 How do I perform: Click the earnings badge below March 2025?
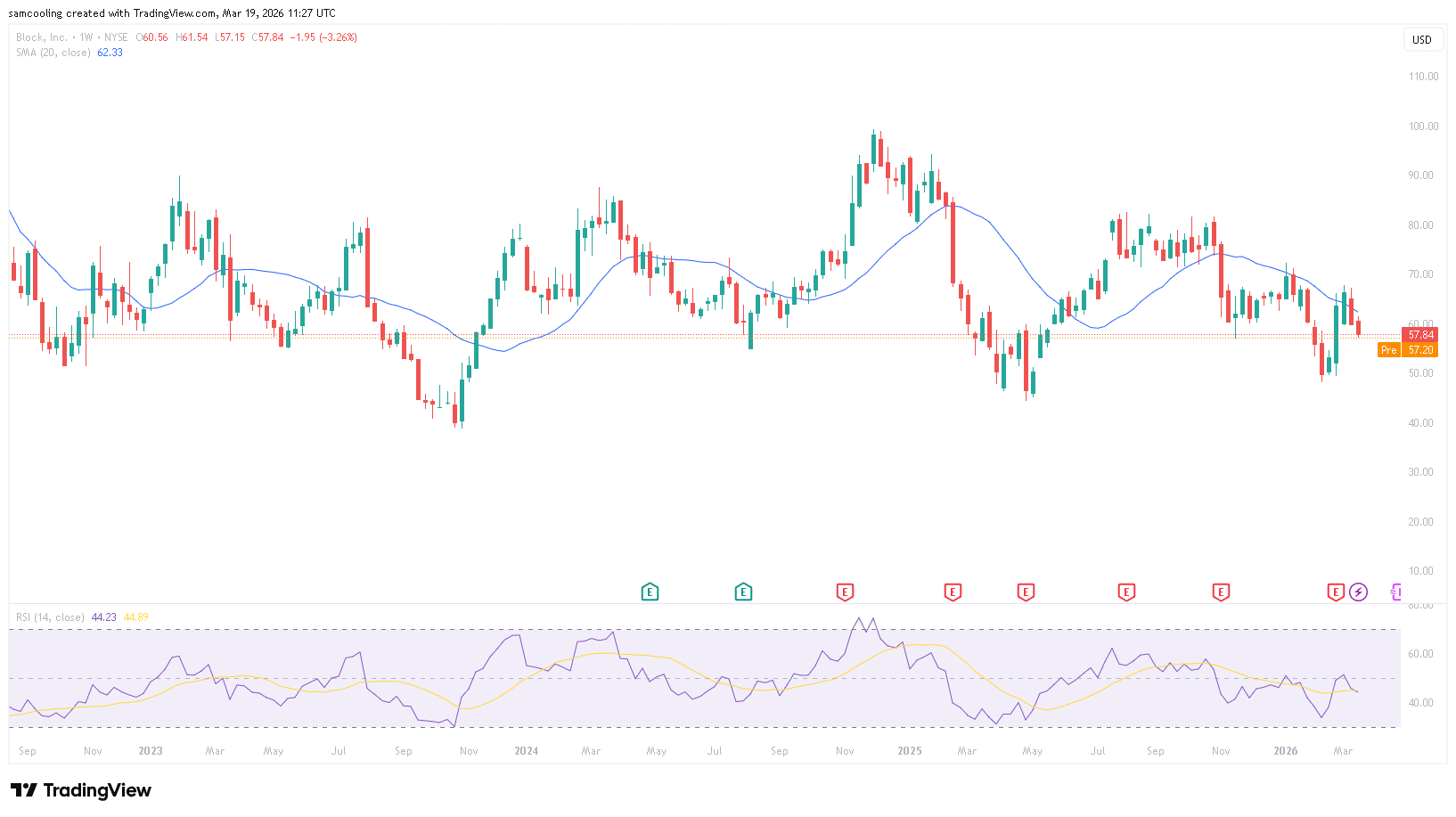click(x=953, y=592)
